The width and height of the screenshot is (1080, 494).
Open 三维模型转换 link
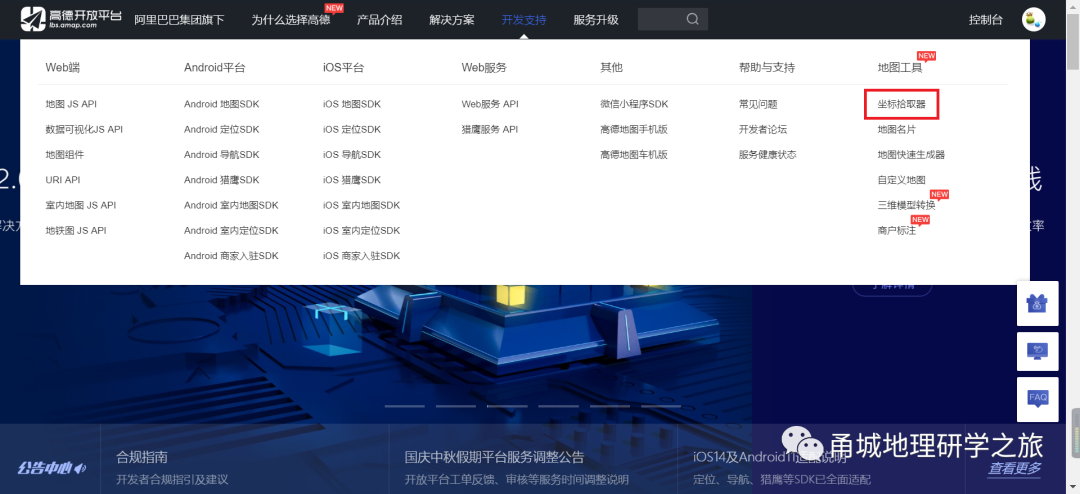tap(906, 205)
